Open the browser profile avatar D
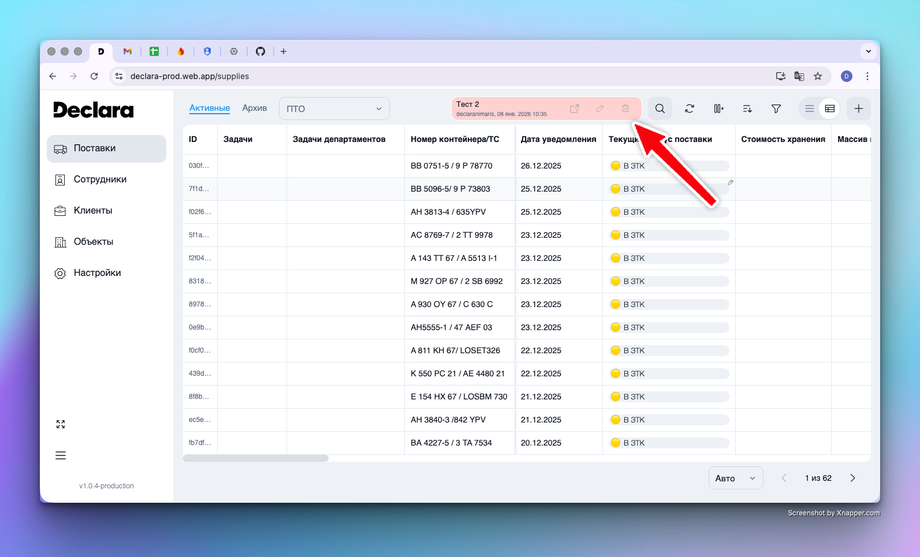920x557 pixels. tap(846, 76)
